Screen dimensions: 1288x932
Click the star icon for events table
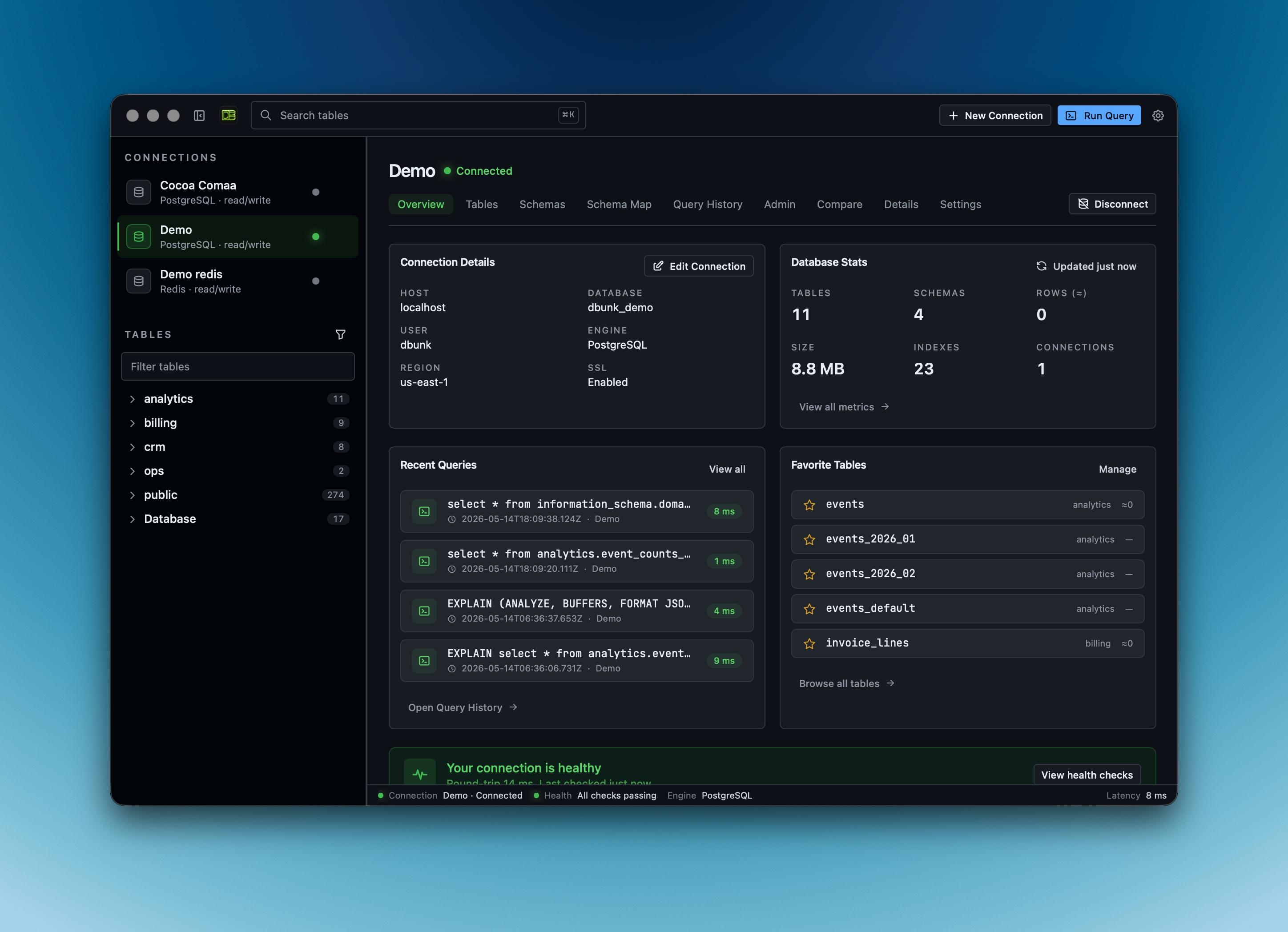tap(810, 504)
